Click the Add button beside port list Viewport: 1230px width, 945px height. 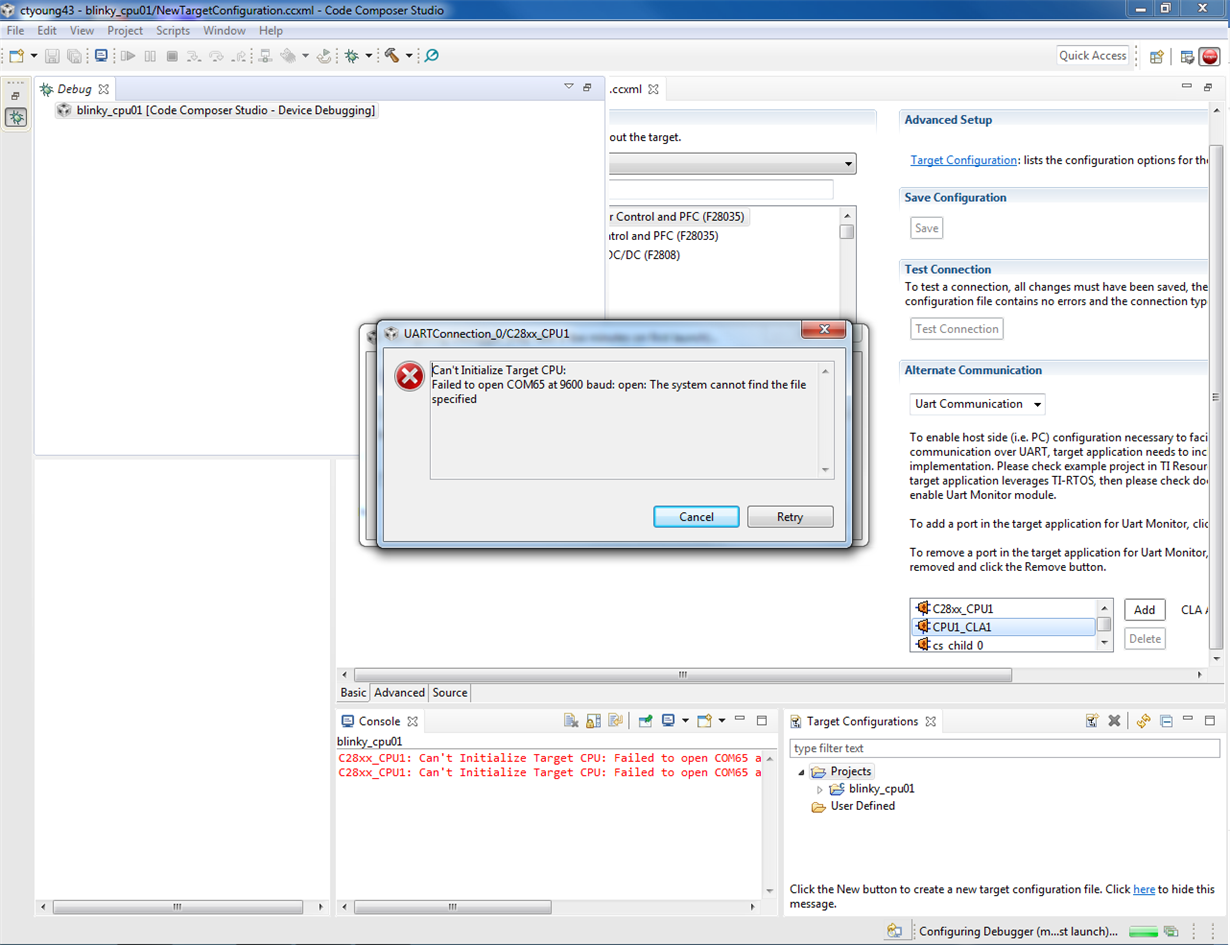pyautogui.click(x=1145, y=610)
